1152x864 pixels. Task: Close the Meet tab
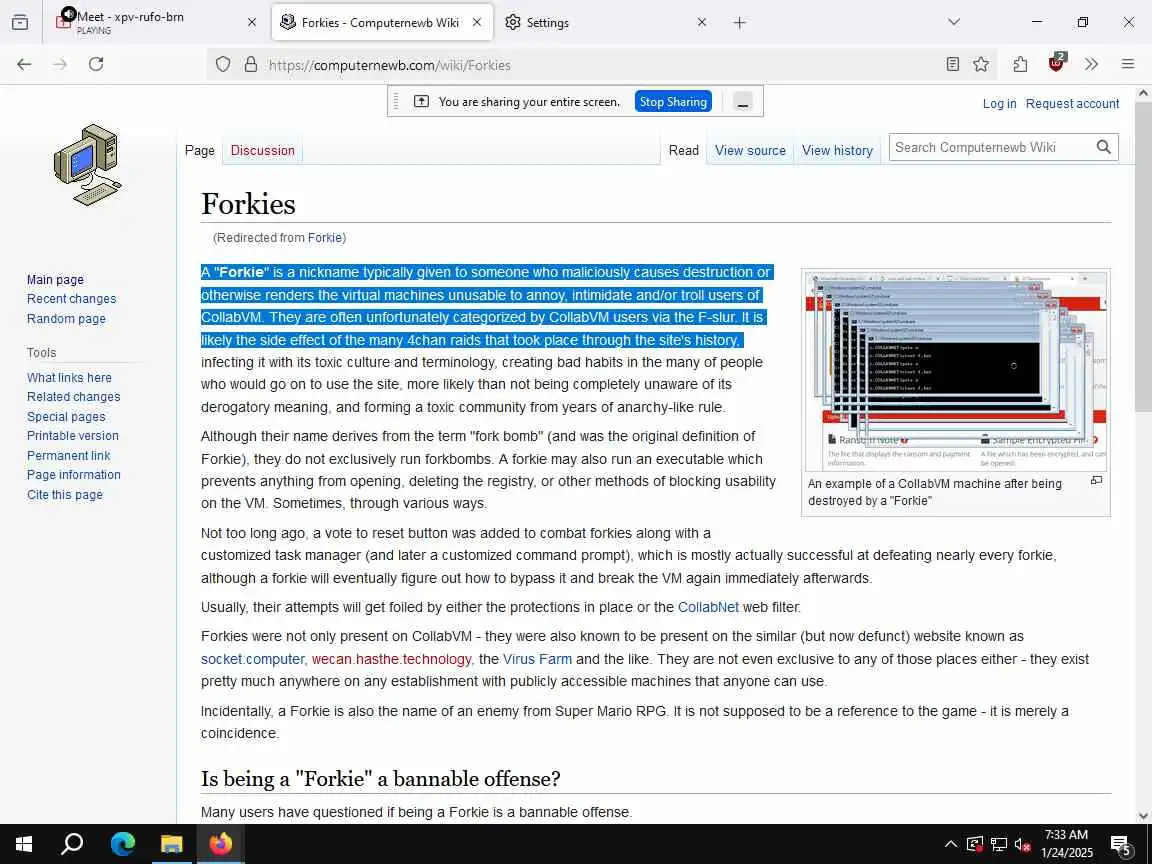click(252, 23)
